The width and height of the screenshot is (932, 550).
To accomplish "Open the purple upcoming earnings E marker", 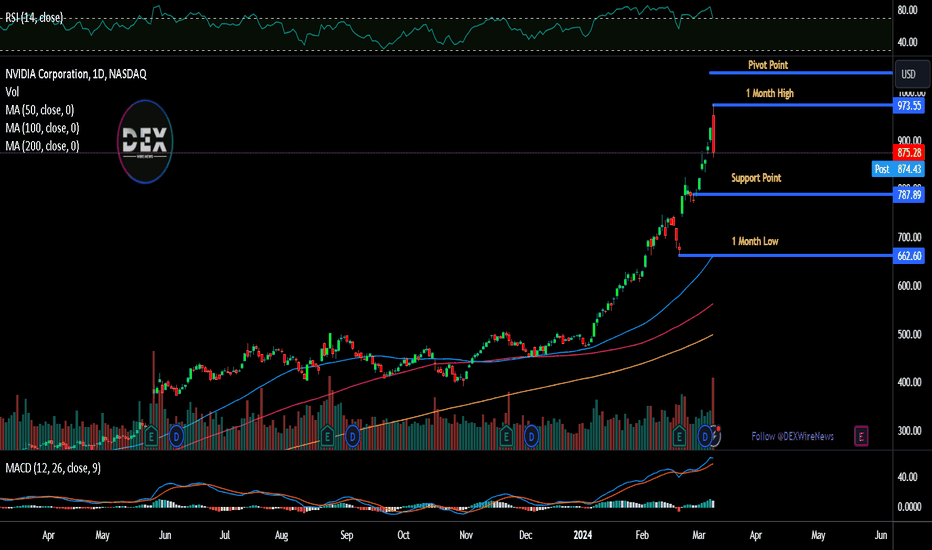I will 861,436.
